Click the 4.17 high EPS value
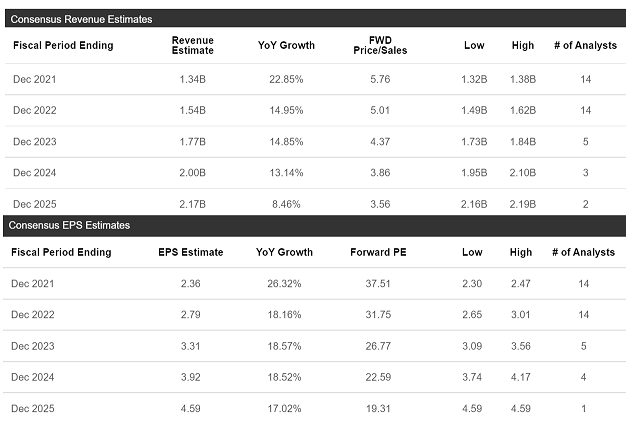The image size is (626, 423). click(x=522, y=377)
